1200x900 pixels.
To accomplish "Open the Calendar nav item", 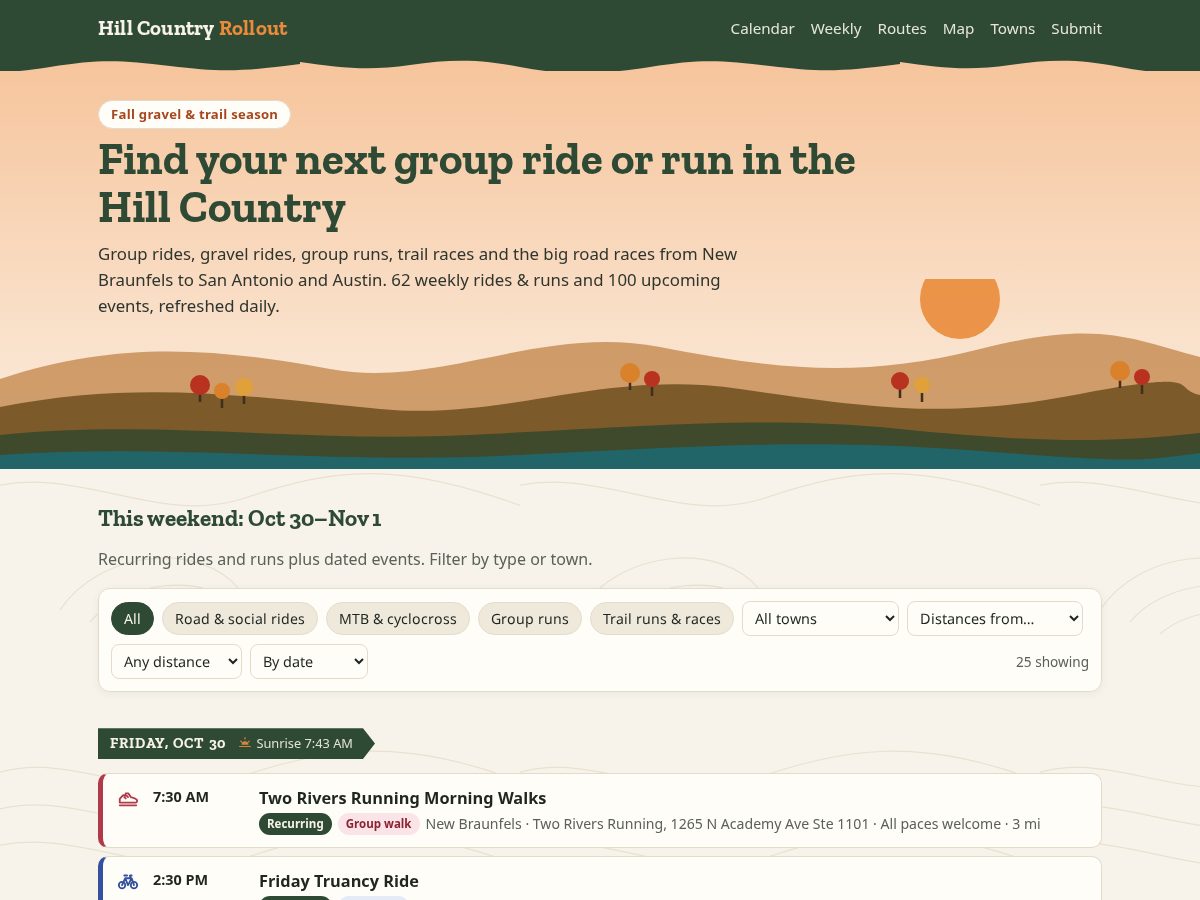I will click(x=762, y=29).
